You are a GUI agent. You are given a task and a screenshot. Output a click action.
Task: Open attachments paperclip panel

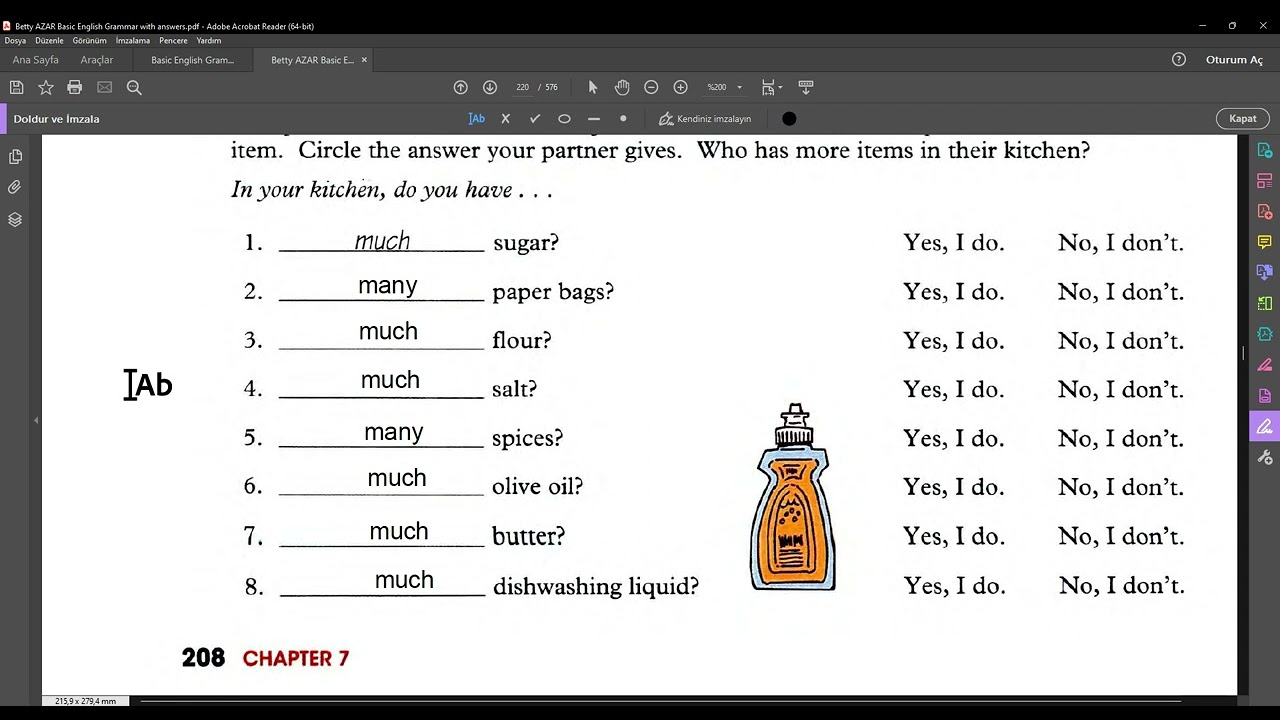(x=15, y=188)
